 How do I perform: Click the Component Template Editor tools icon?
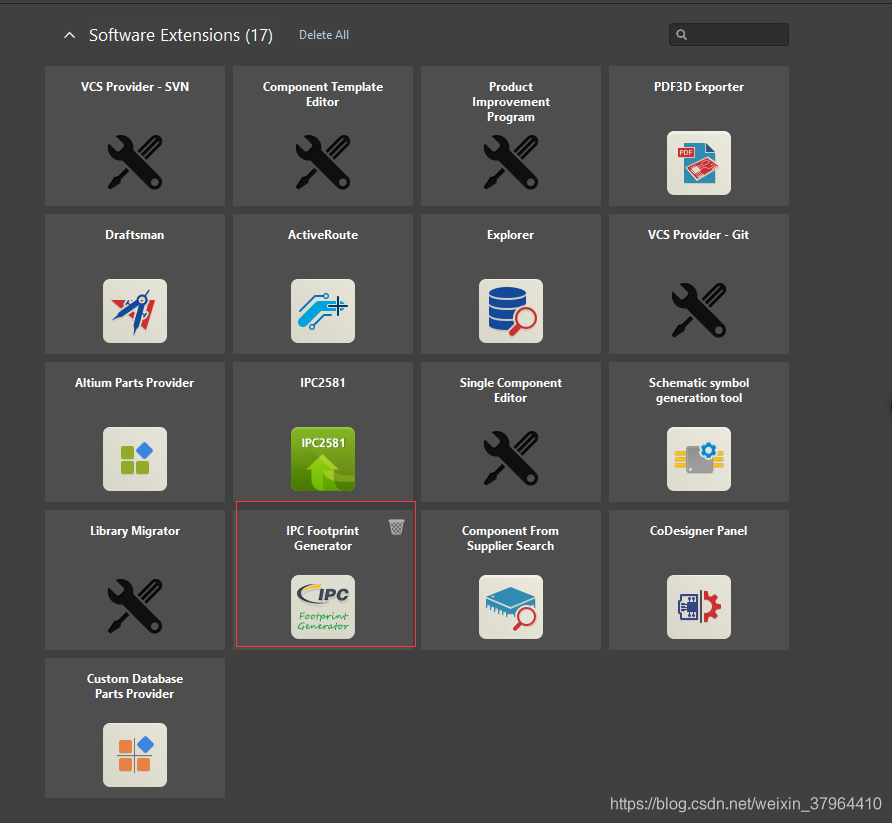[323, 162]
